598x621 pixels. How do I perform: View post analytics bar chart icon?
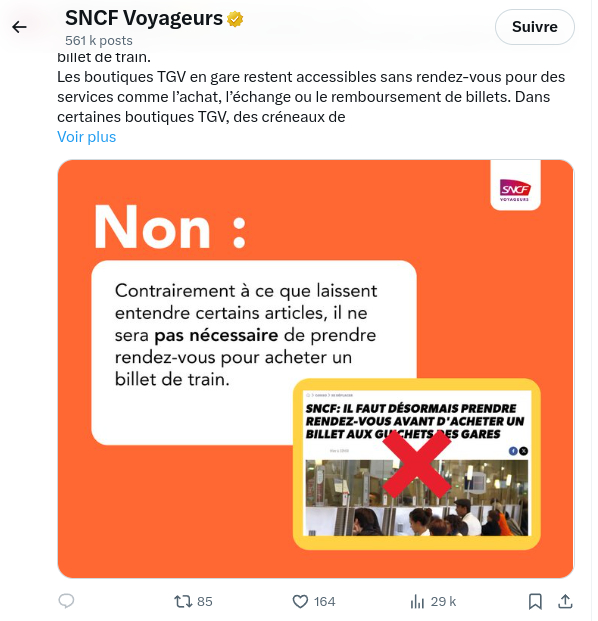[417, 602]
